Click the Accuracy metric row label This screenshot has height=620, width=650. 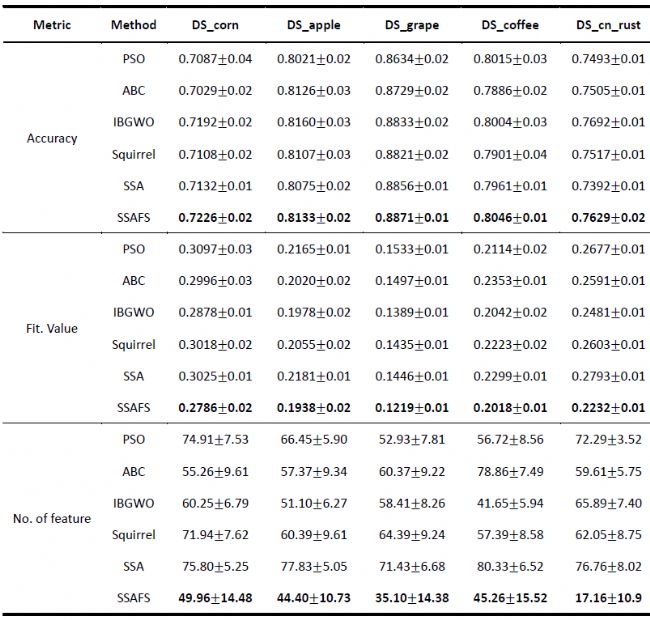click(52, 138)
